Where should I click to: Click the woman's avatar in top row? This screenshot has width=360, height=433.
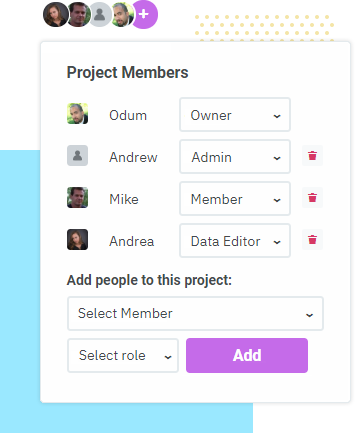(x=56, y=14)
